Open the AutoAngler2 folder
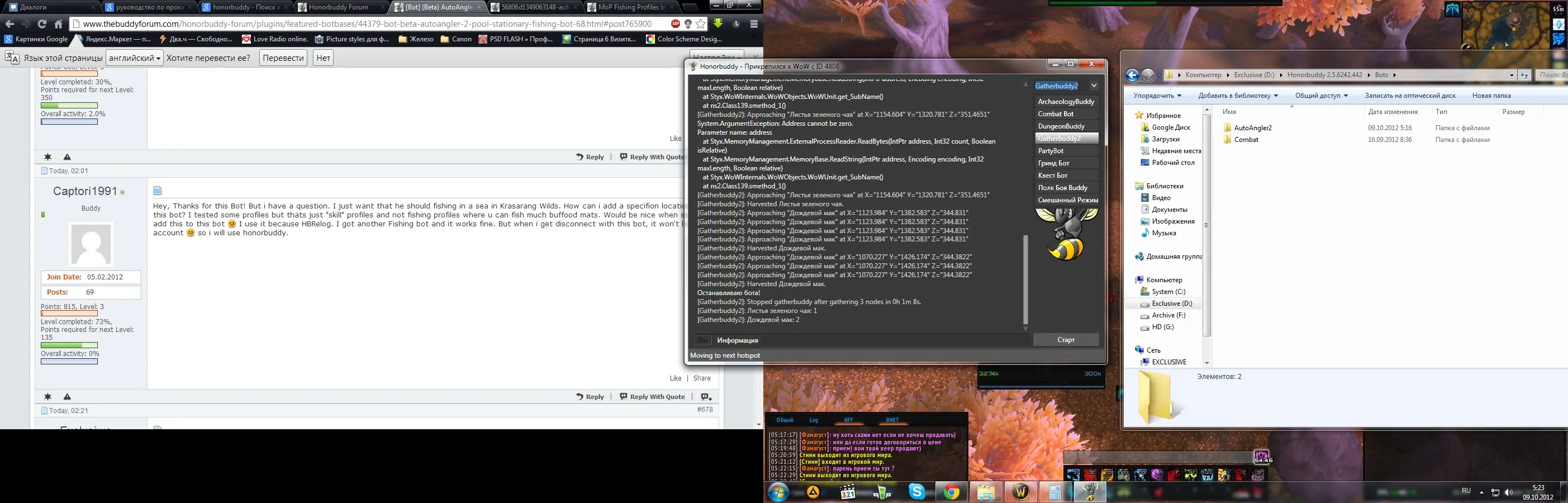The width and height of the screenshot is (1568, 503). point(1253,128)
